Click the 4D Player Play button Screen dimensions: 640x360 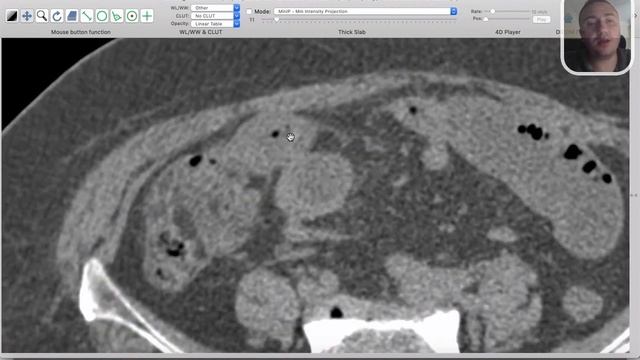pos(541,19)
